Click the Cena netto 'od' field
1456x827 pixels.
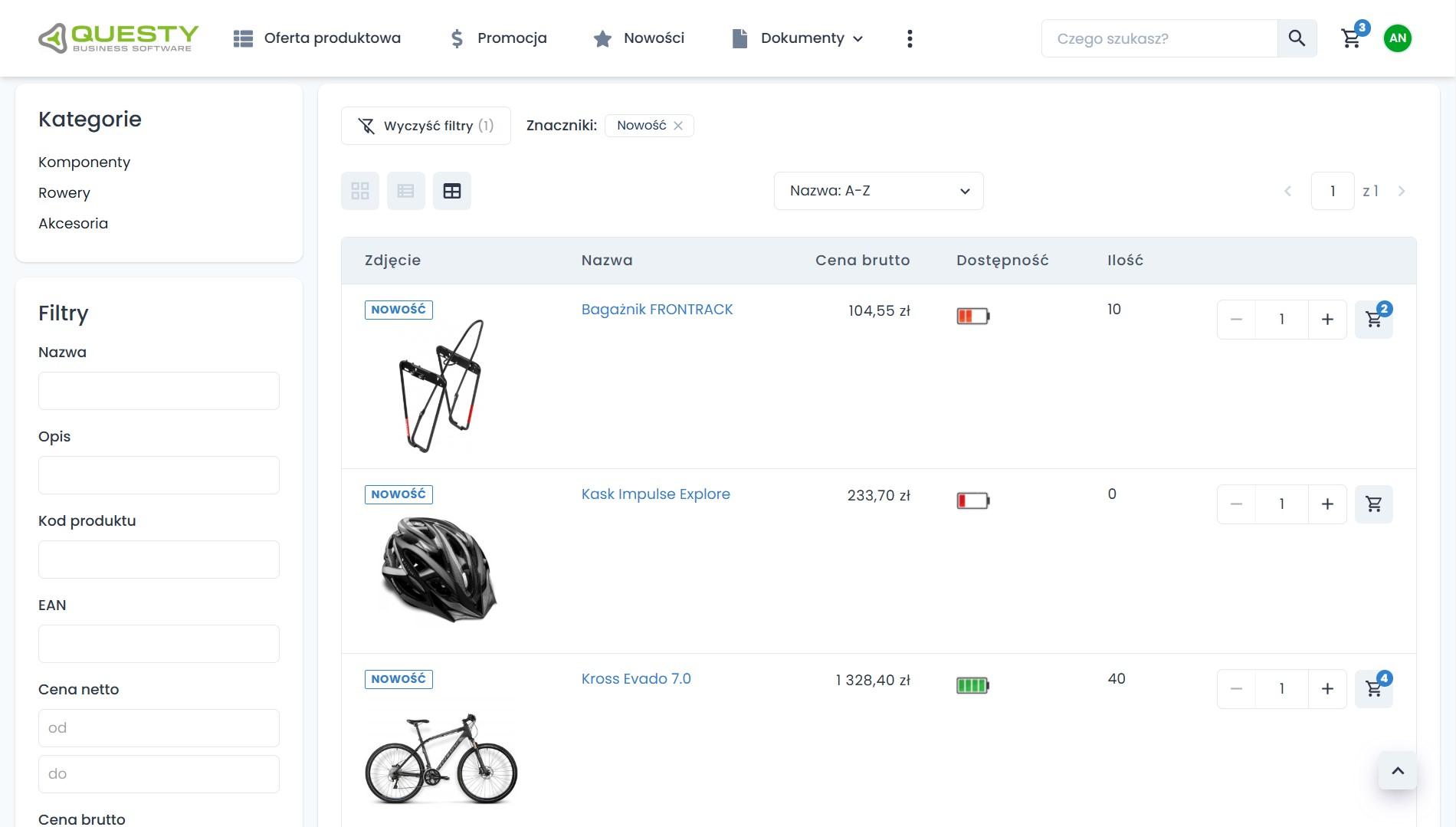coord(159,728)
